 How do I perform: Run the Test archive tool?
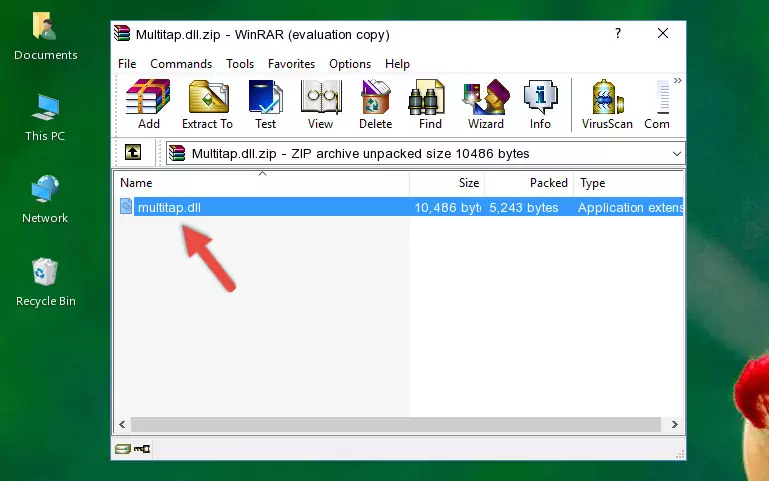pyautogui.click(x=265, y=104)
